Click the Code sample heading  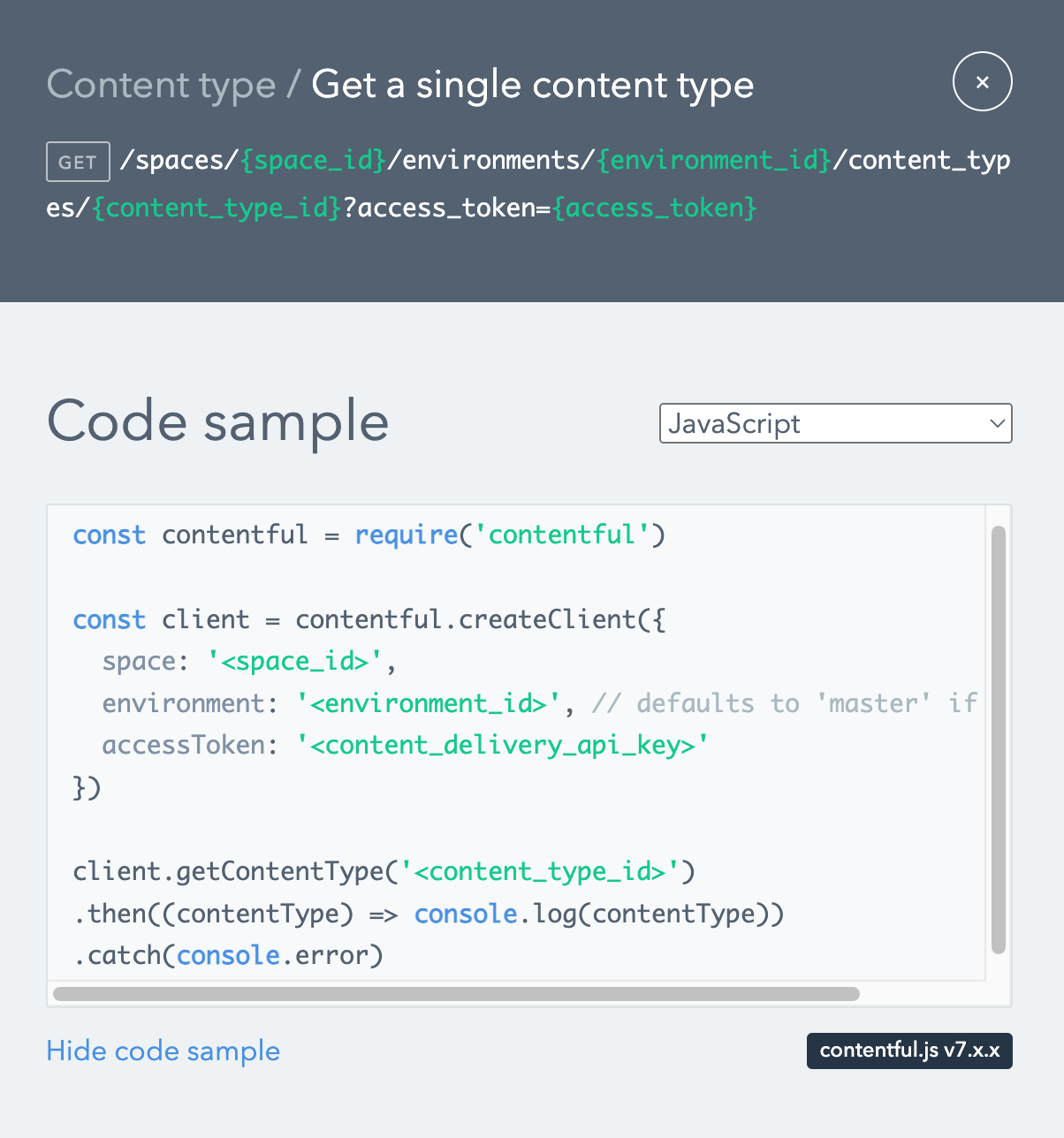217,421
